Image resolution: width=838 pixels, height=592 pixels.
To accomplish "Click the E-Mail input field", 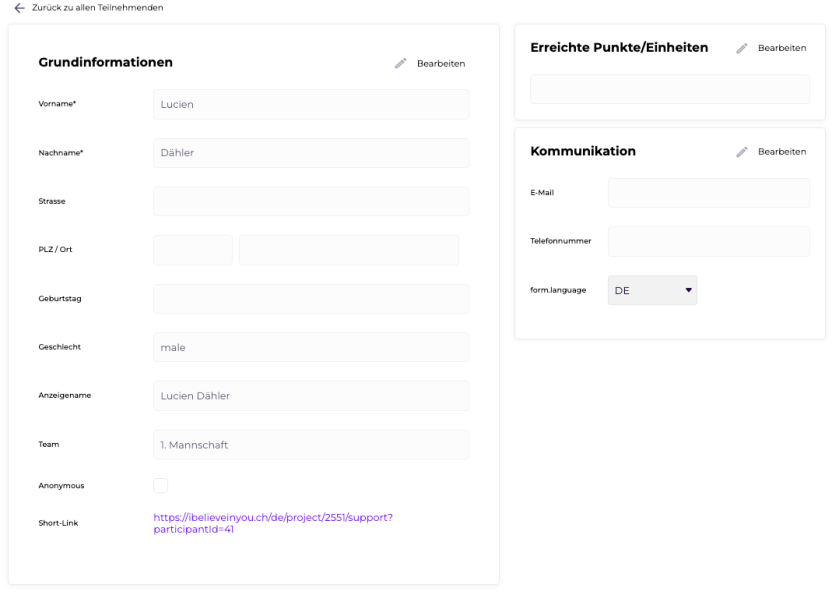I will click(x=709, y=193).
